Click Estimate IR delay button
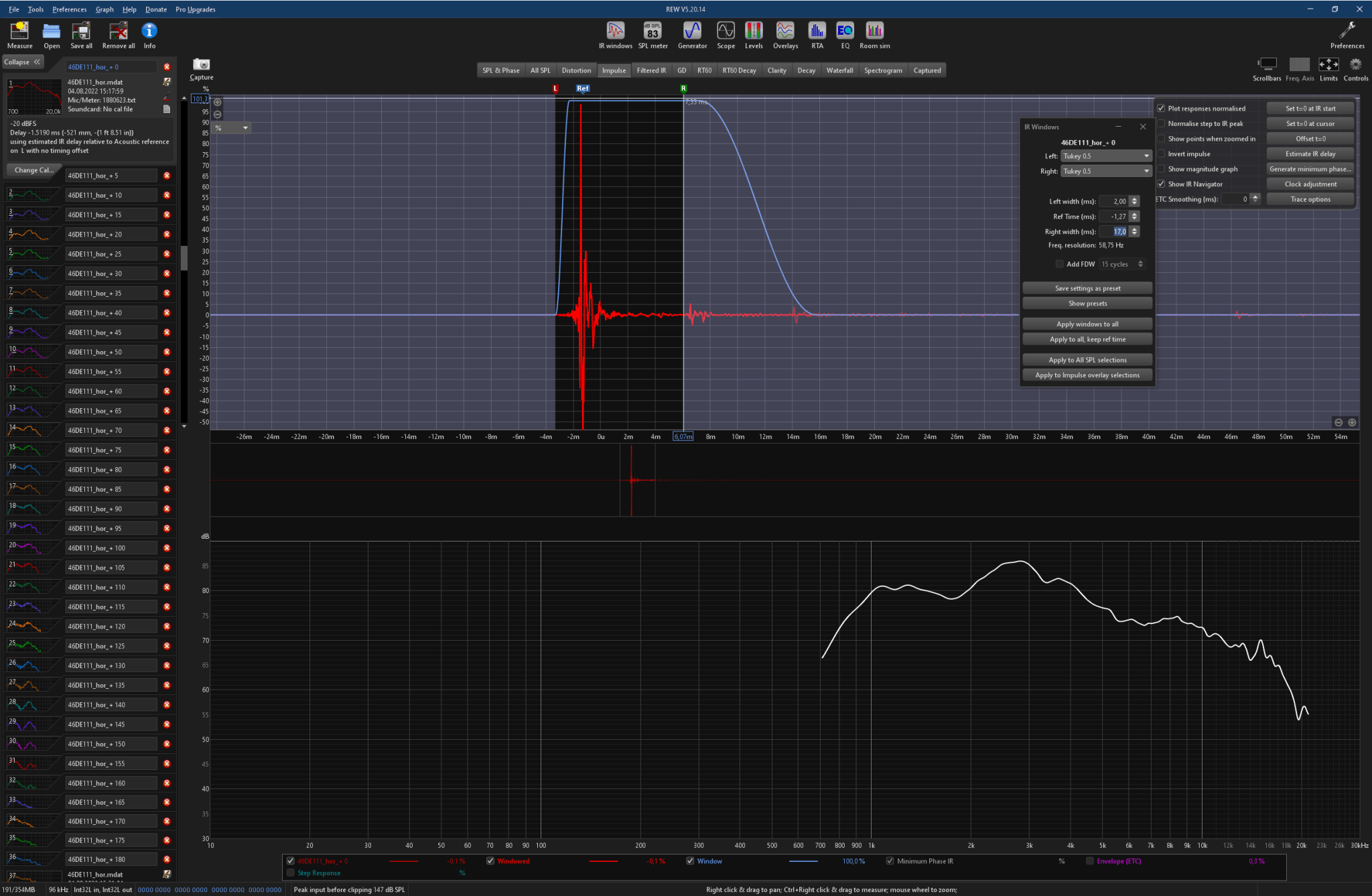 pyautogui.click(x=1310, y=153)
